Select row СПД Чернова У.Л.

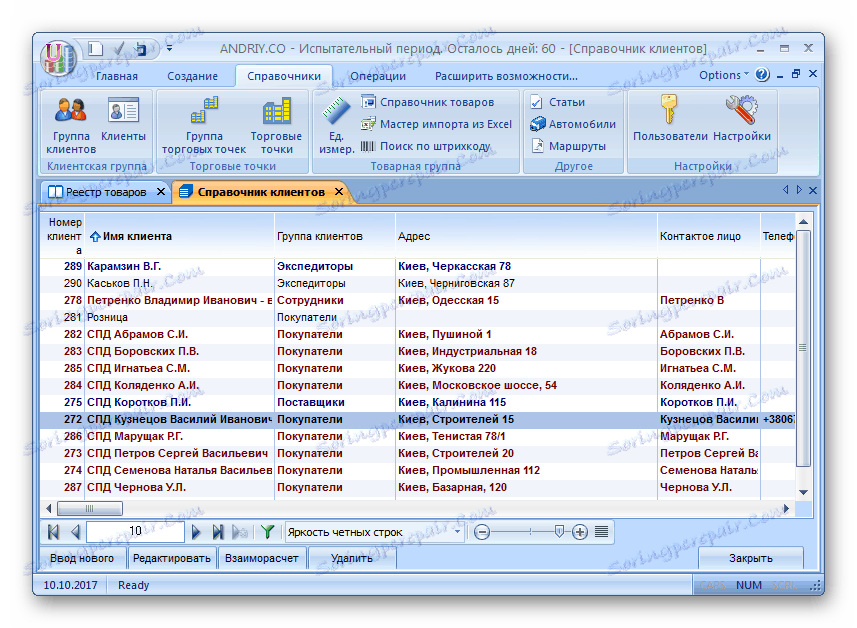coord(418,487)
